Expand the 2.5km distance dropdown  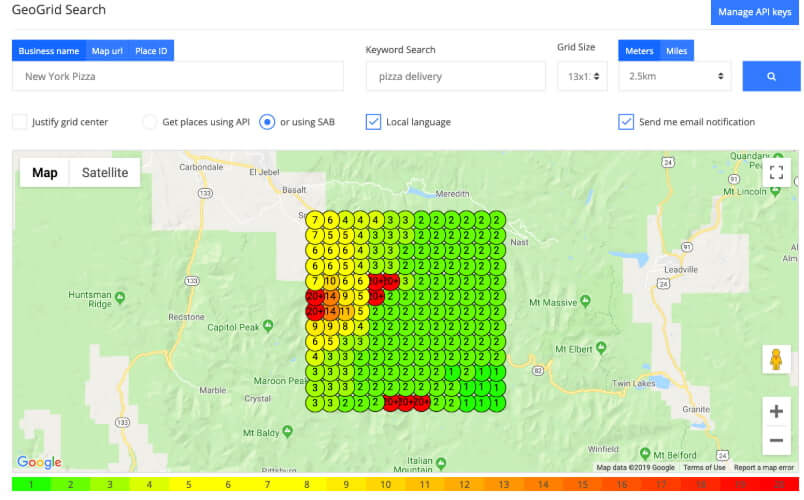click(x=674, y=76)
